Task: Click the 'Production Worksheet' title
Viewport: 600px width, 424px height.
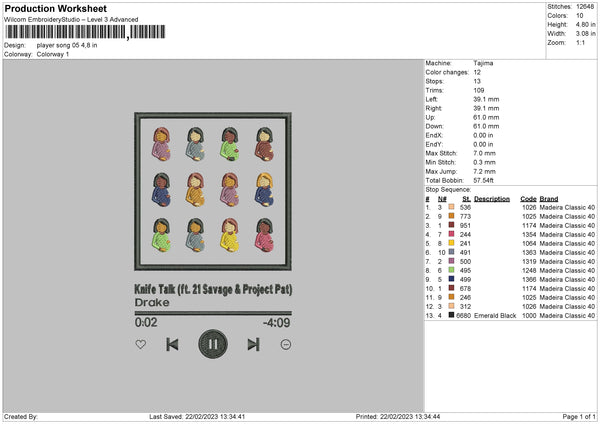Action: [55, 8]
